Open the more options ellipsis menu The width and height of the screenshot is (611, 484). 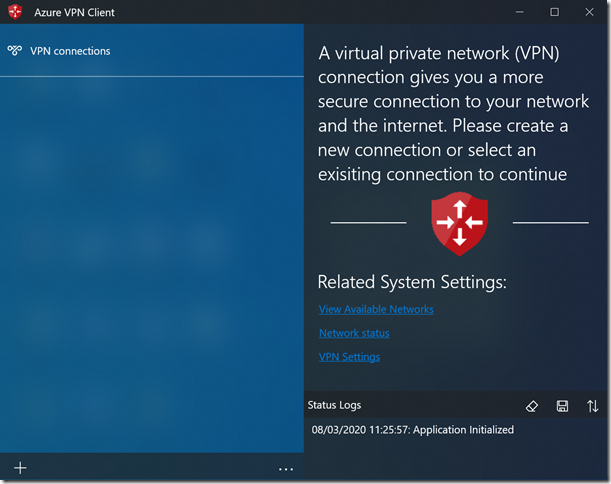[x=286, y=468]
